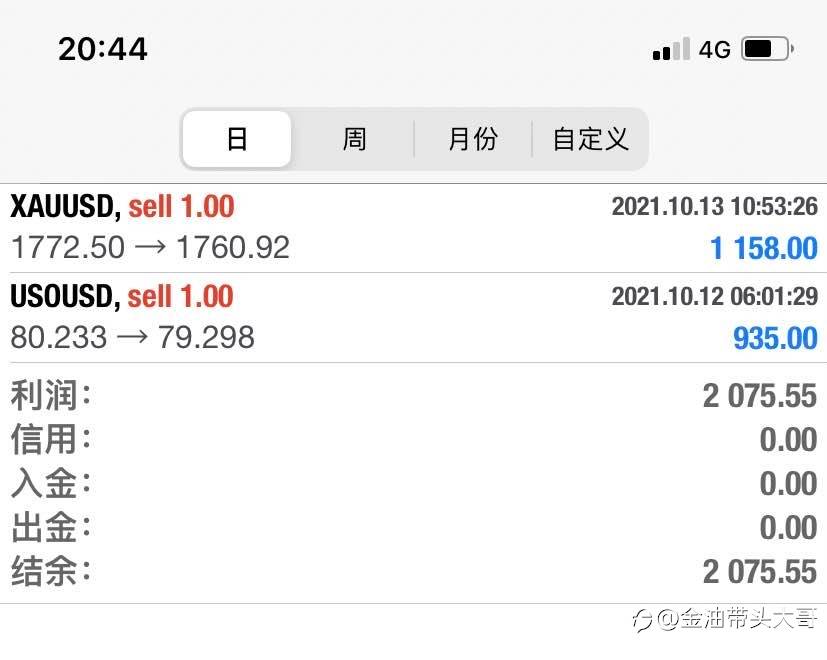
Task: Click the 935.00 profit value
Action: pos(775,338)
